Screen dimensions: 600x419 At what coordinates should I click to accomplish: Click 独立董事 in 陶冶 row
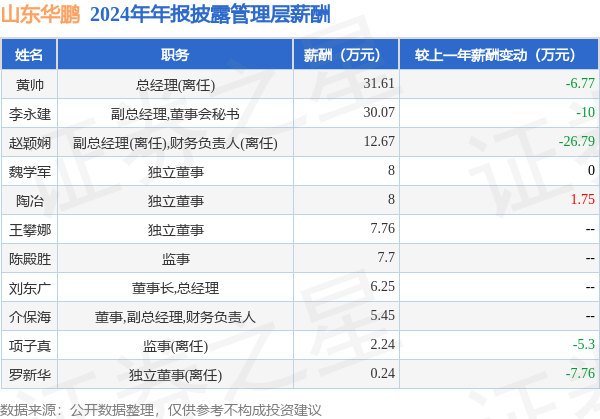pyautogui.click(x=176, y=201)
